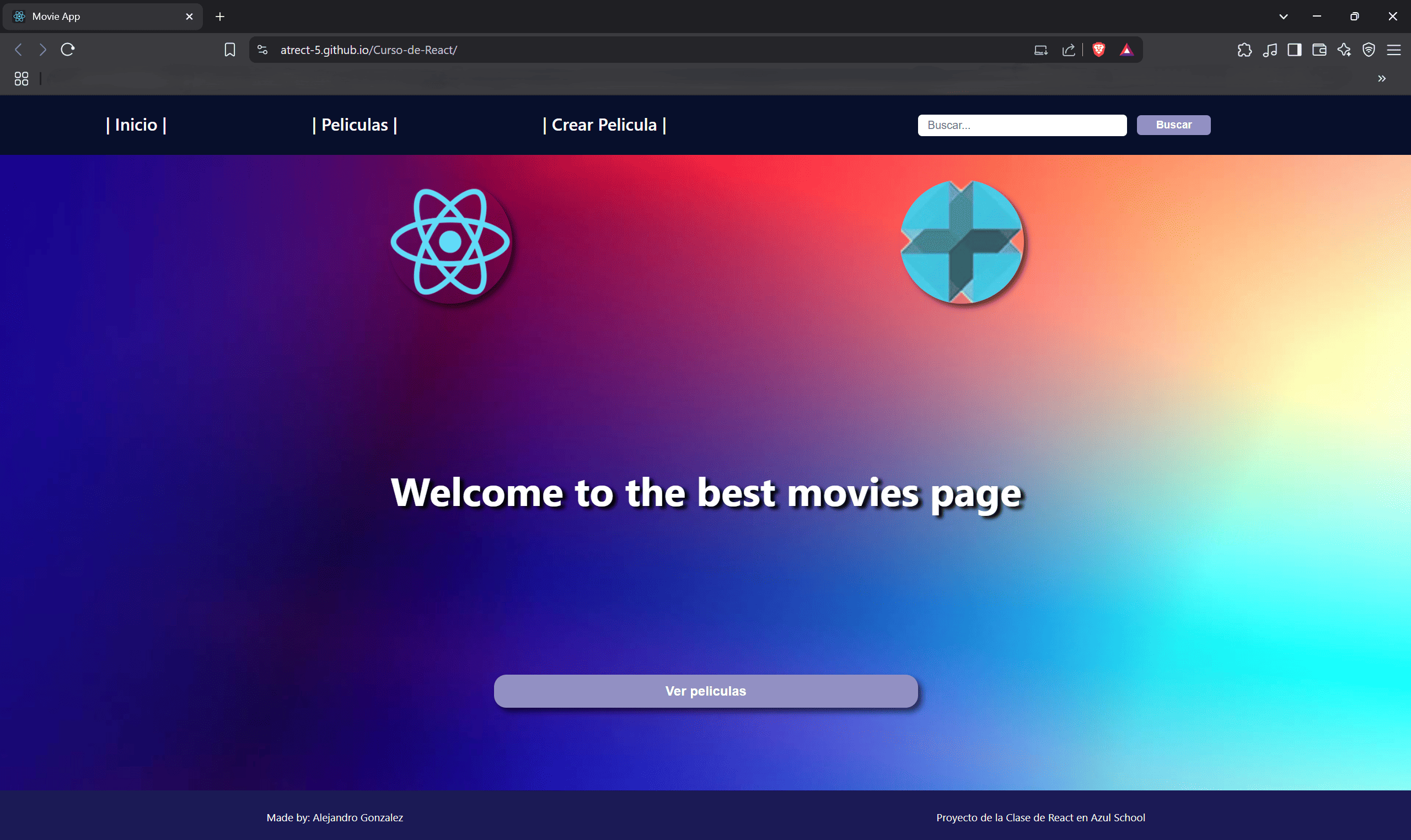
Task: Toggle the browser sidebar panel icon
Action: click(1294, 50)
